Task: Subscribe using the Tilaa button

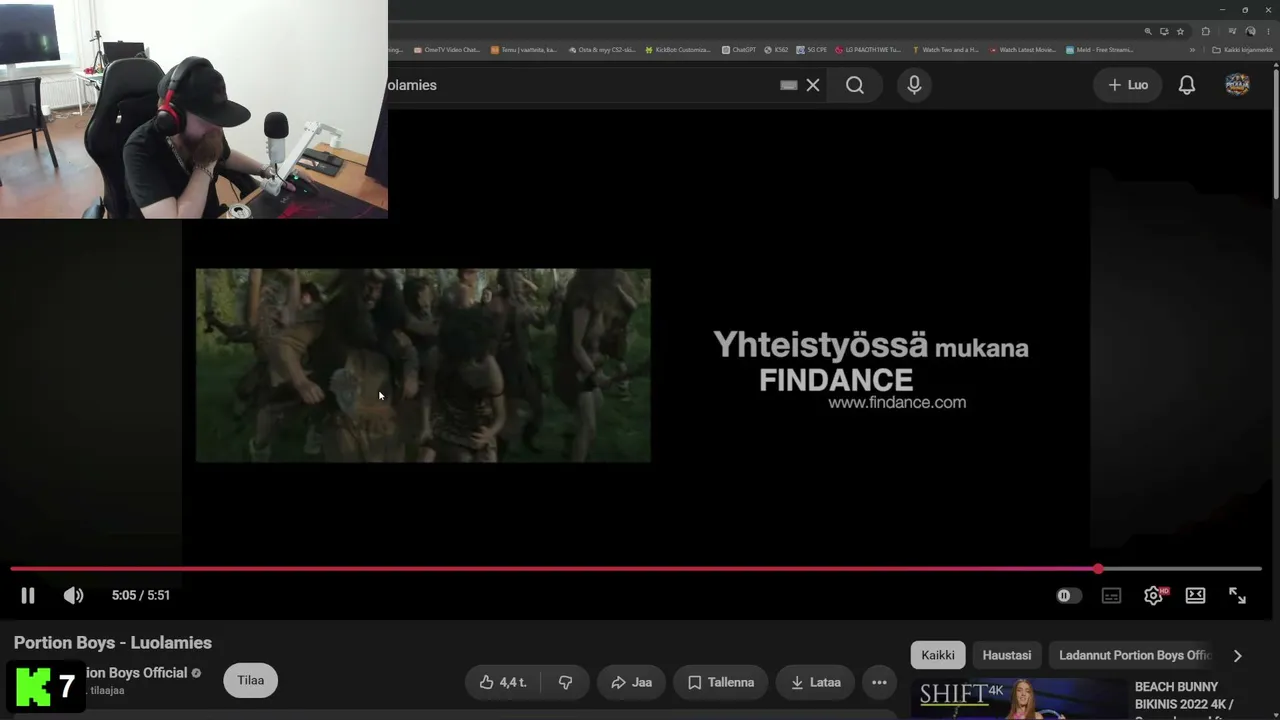Action: tap(250, 681)
